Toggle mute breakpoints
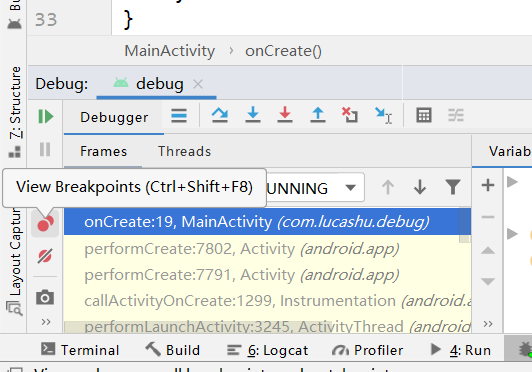The width and height of the screenshot is (532, 372). (x=45, y=256)
